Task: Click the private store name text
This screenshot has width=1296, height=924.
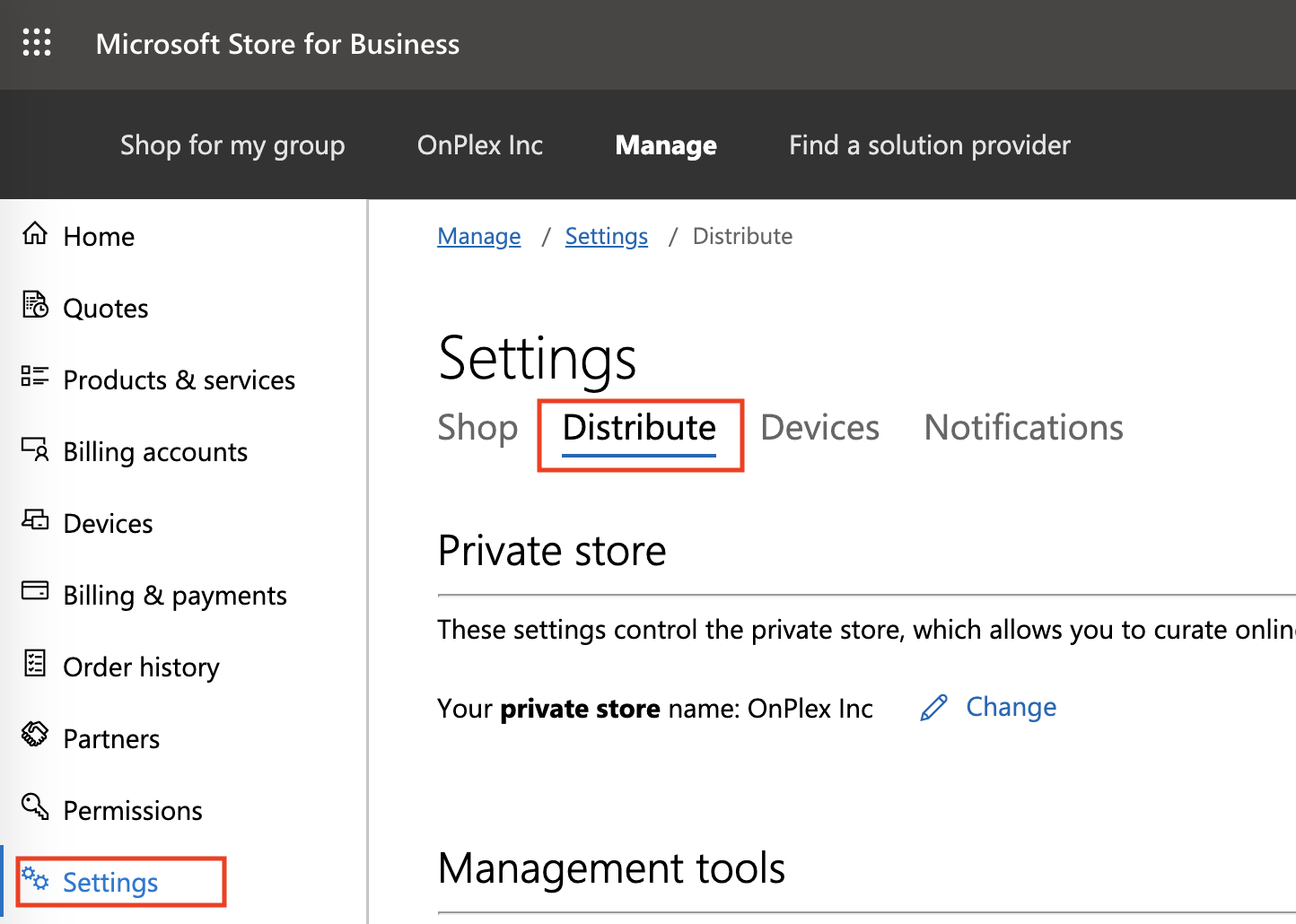Action: 655,709
